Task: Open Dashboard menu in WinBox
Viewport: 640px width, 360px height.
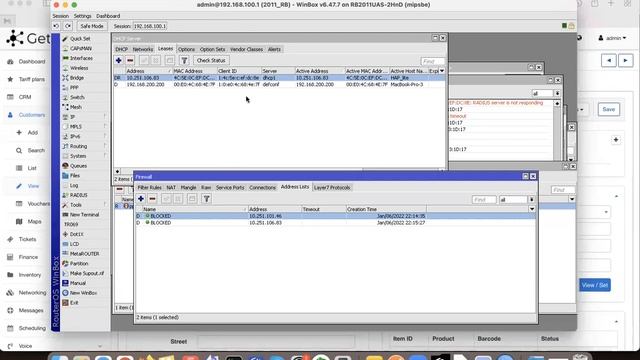Action: tap(108, 16)
